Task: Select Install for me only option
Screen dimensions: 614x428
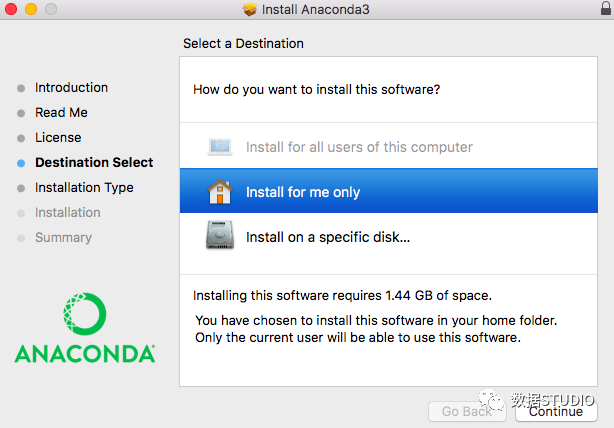Action: (x=303, y=192)
